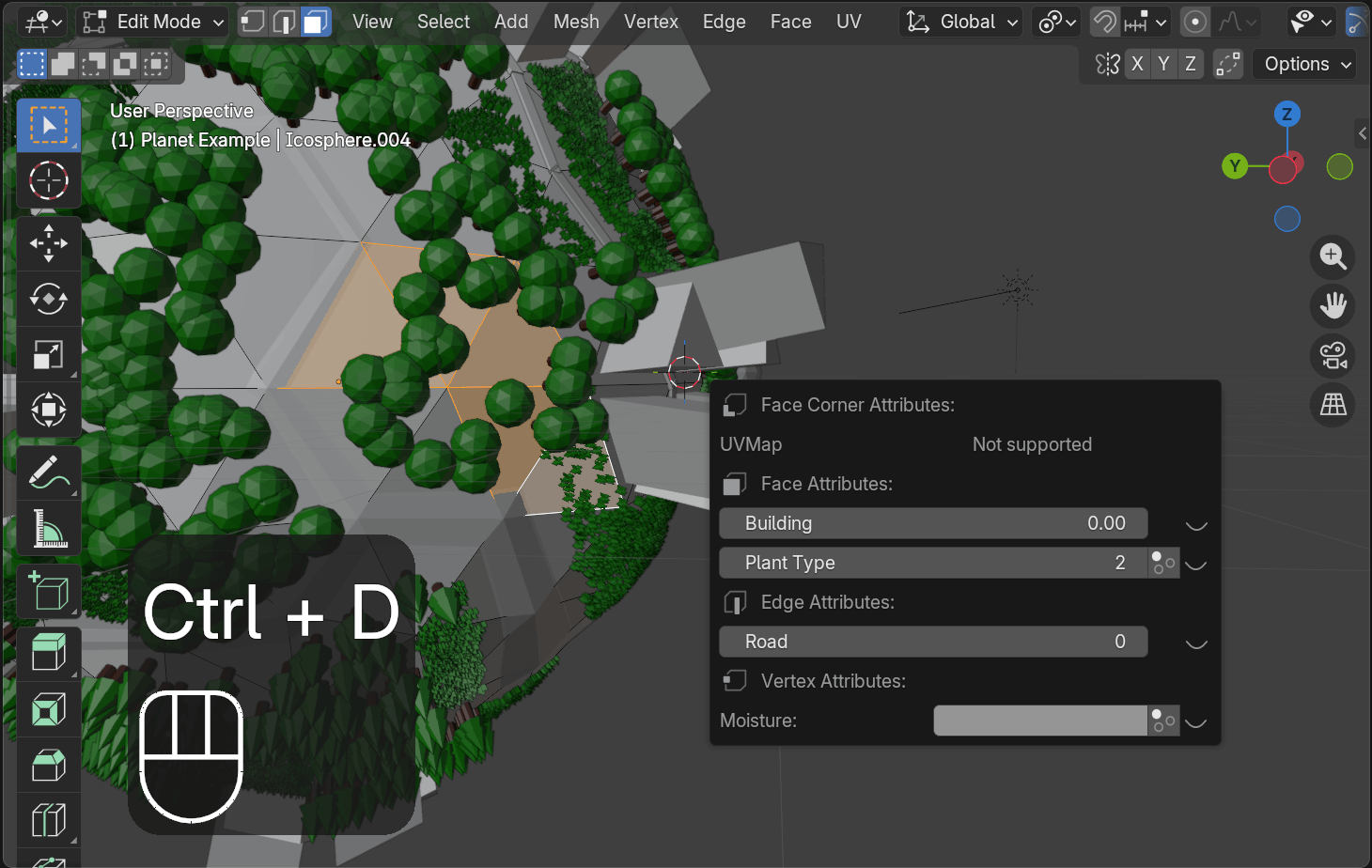
Task: Click the Moisture attribute field
Action: [1040, 721]
